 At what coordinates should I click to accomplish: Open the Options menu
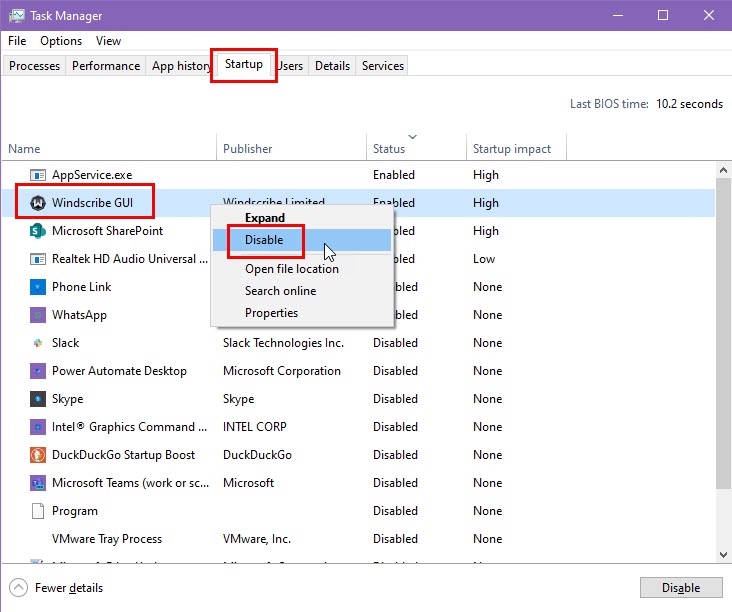coord(61,41)
